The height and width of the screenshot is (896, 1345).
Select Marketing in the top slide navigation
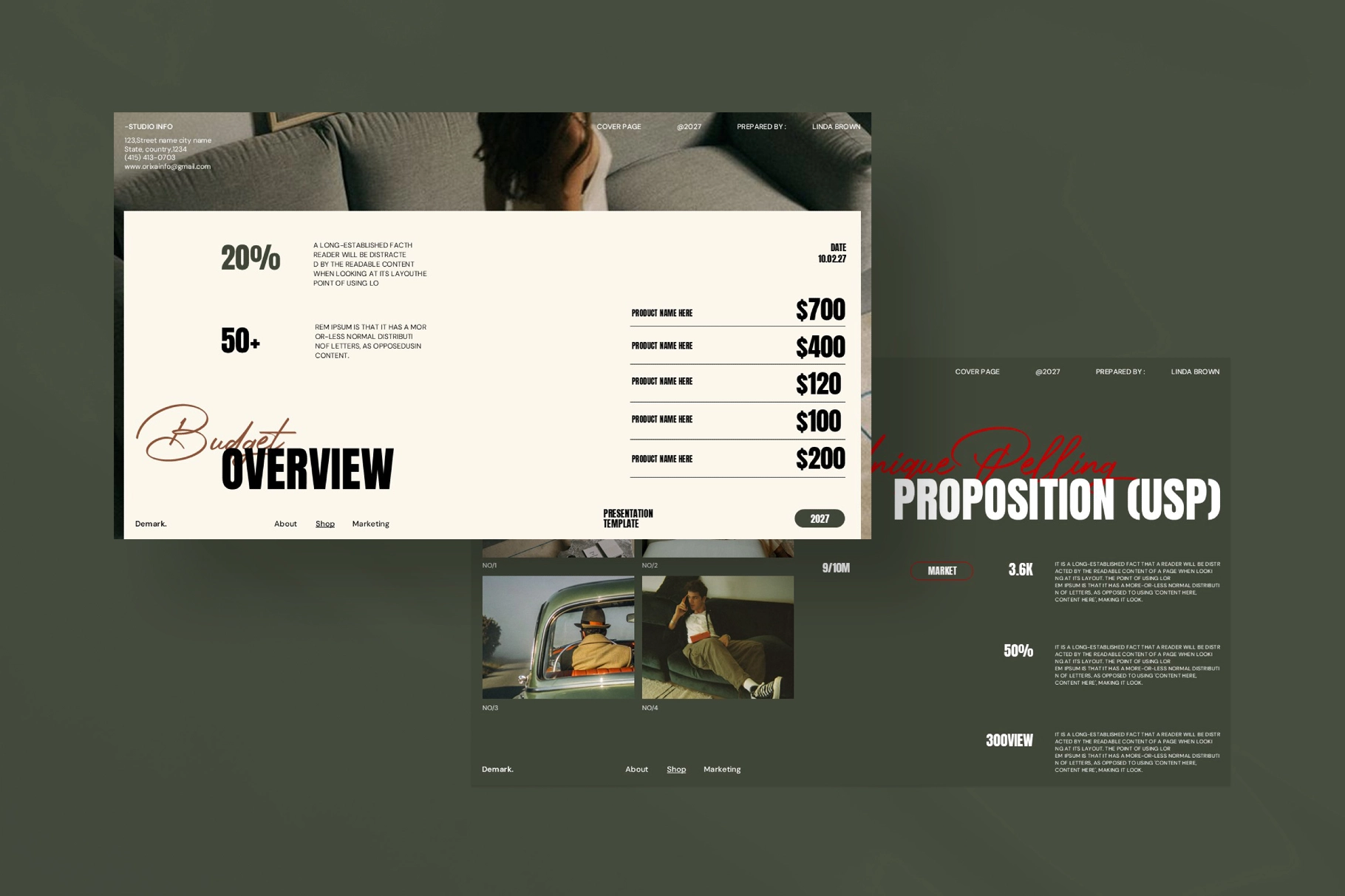370,523
